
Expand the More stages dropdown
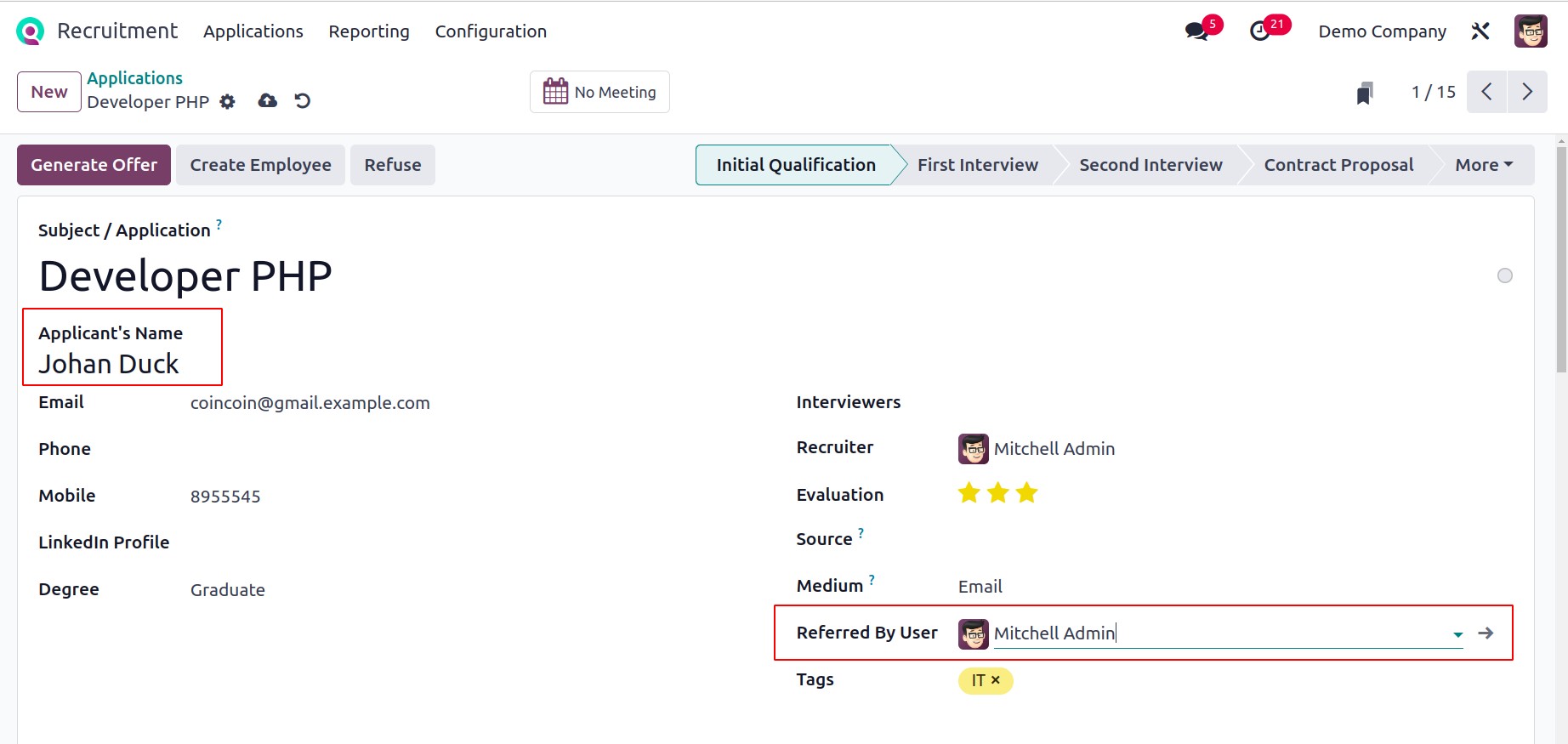1484,165
